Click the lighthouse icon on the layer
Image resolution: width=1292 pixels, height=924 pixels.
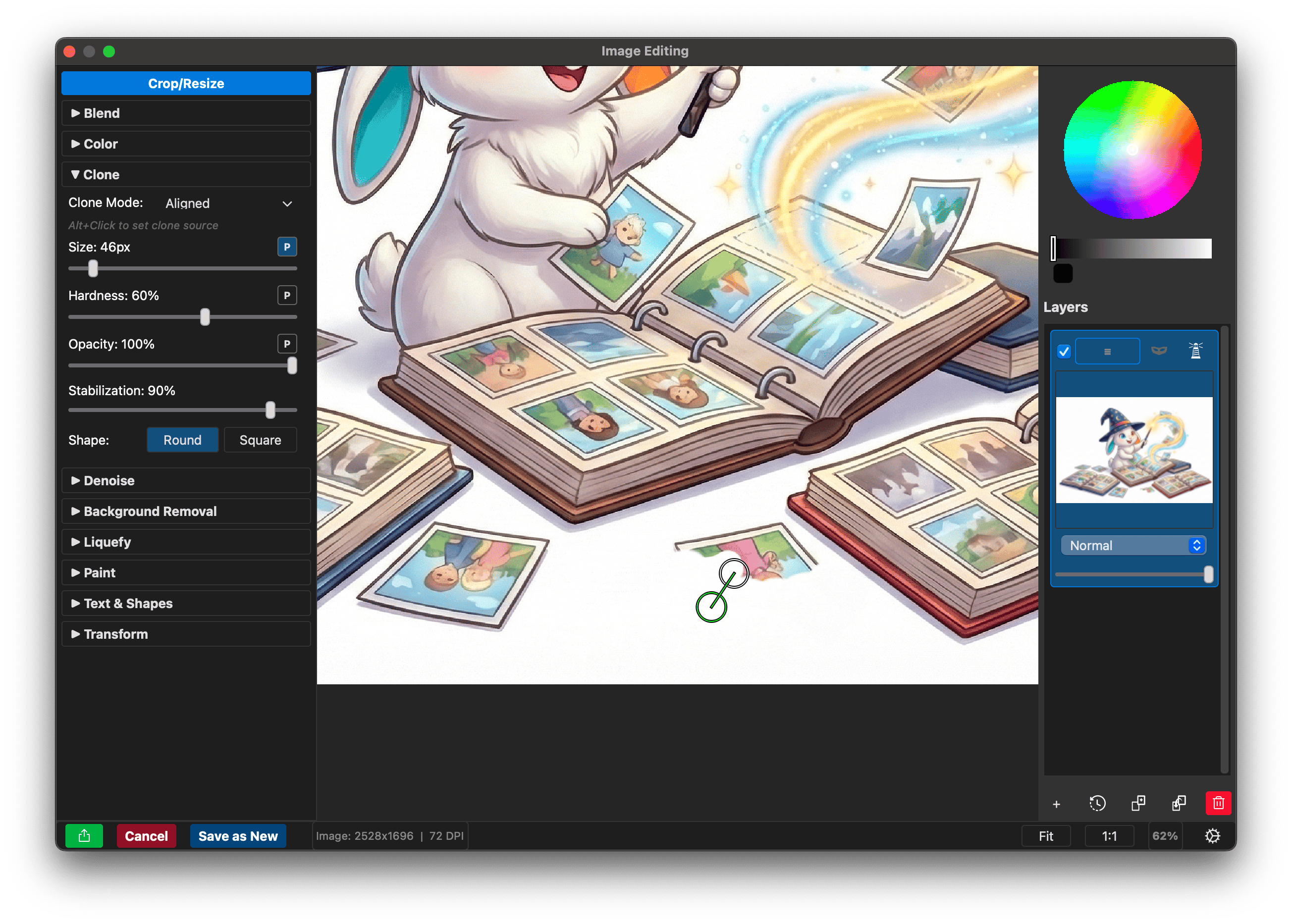[x=1195, y=351]
